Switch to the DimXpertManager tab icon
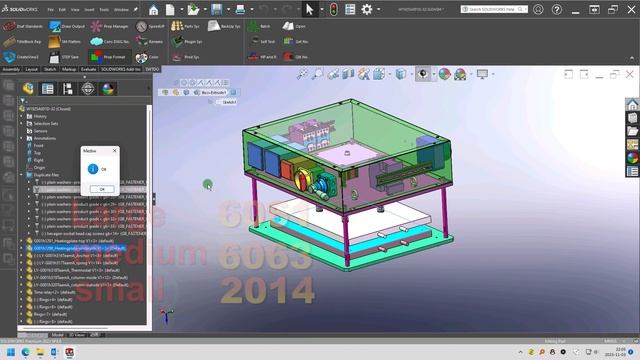Screen dimensions: 640x360 pyautogui.click(x=88, y=89)
